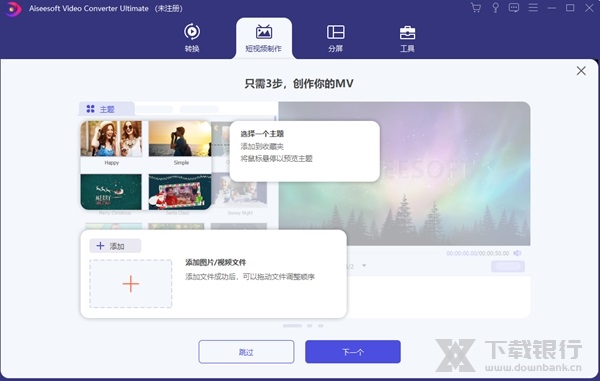Click the key registration icon
The image size is (600, 381).
tap(495, 8)
